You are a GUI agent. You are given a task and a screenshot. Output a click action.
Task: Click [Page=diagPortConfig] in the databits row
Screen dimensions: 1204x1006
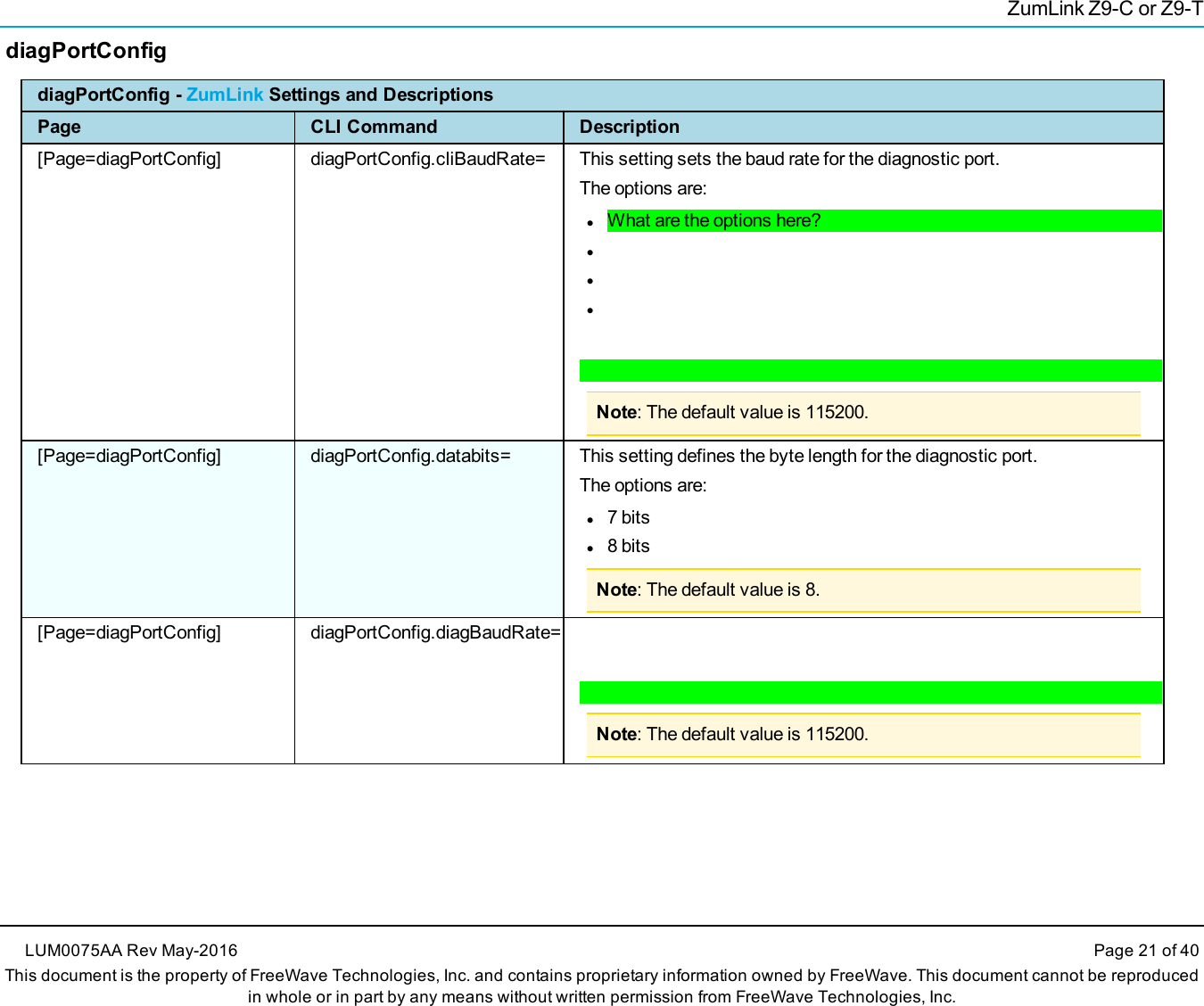point(129,456)
